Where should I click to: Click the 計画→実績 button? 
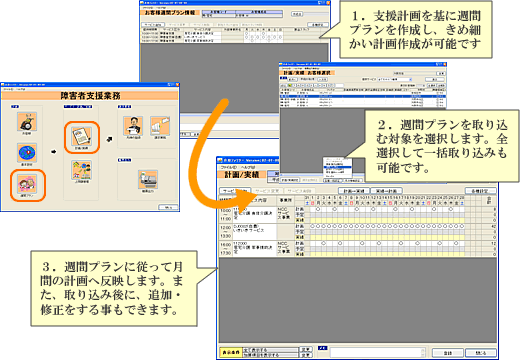point(354,191)
